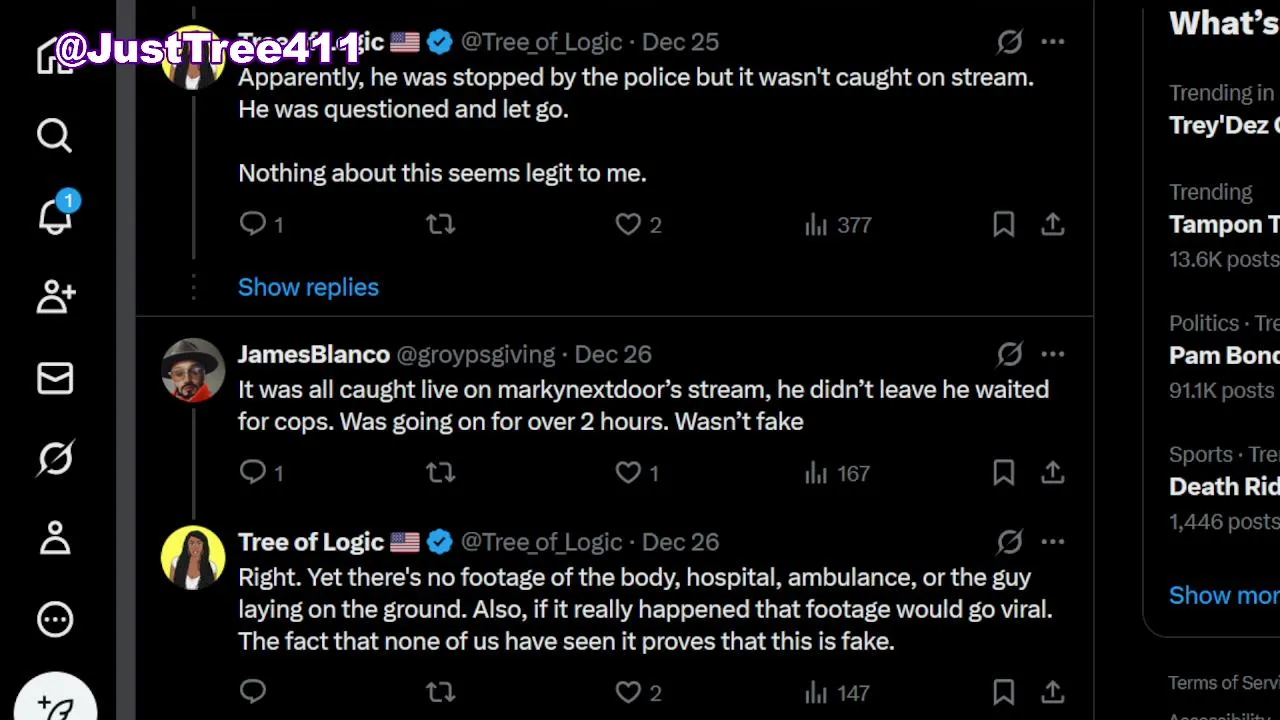The width and height of the screenshot is (1280, 720).
Task: Open Grok icon in the left sidebar
Action: [x=55, y=458]
